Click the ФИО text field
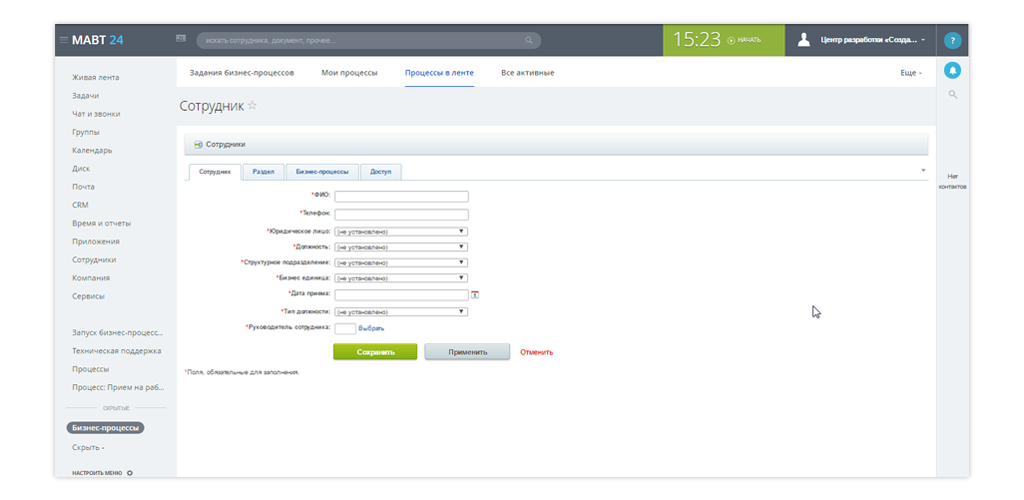This screenshot has width=1024, height=500. click(x=402, y=196)
